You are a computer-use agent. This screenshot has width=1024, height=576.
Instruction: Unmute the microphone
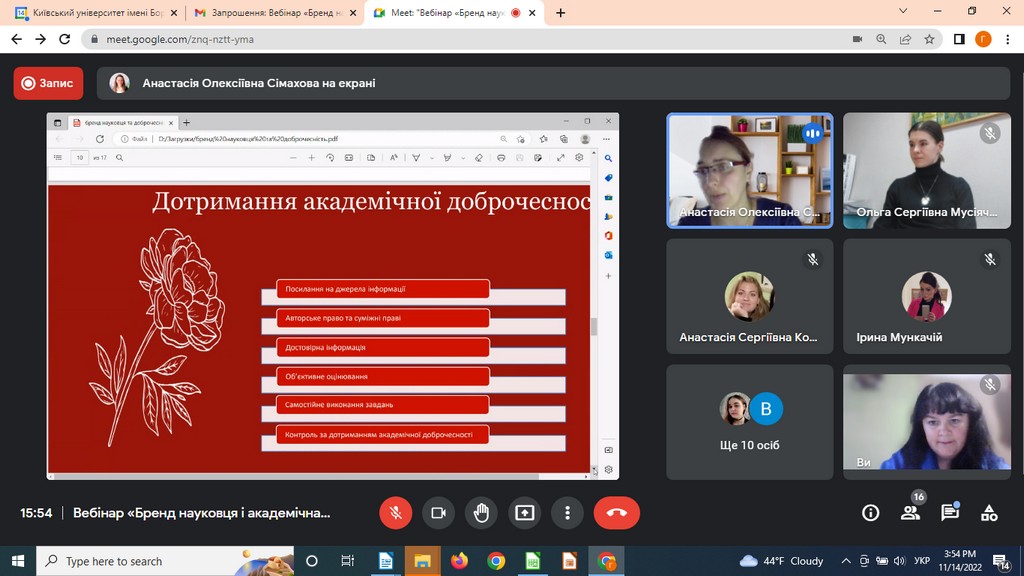point(396,513)
